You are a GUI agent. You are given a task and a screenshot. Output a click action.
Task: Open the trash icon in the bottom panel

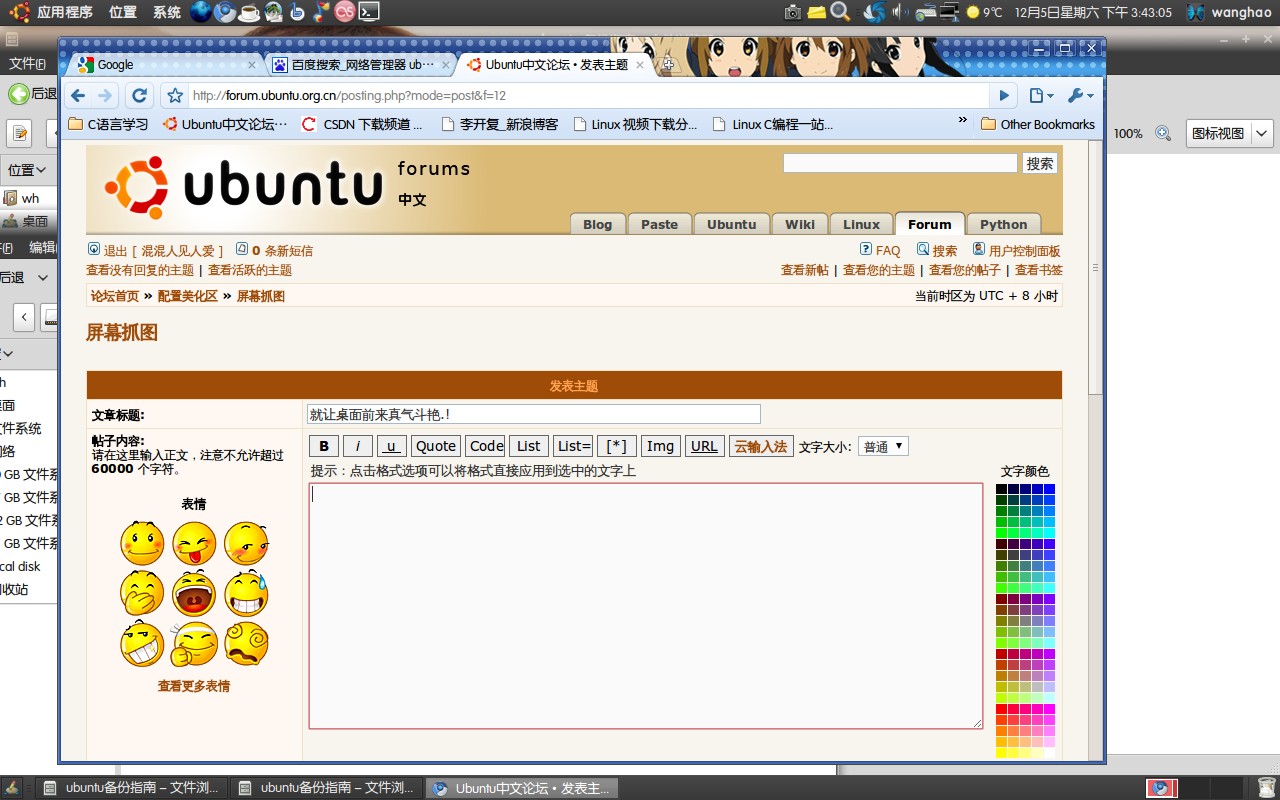(1266, 787)
